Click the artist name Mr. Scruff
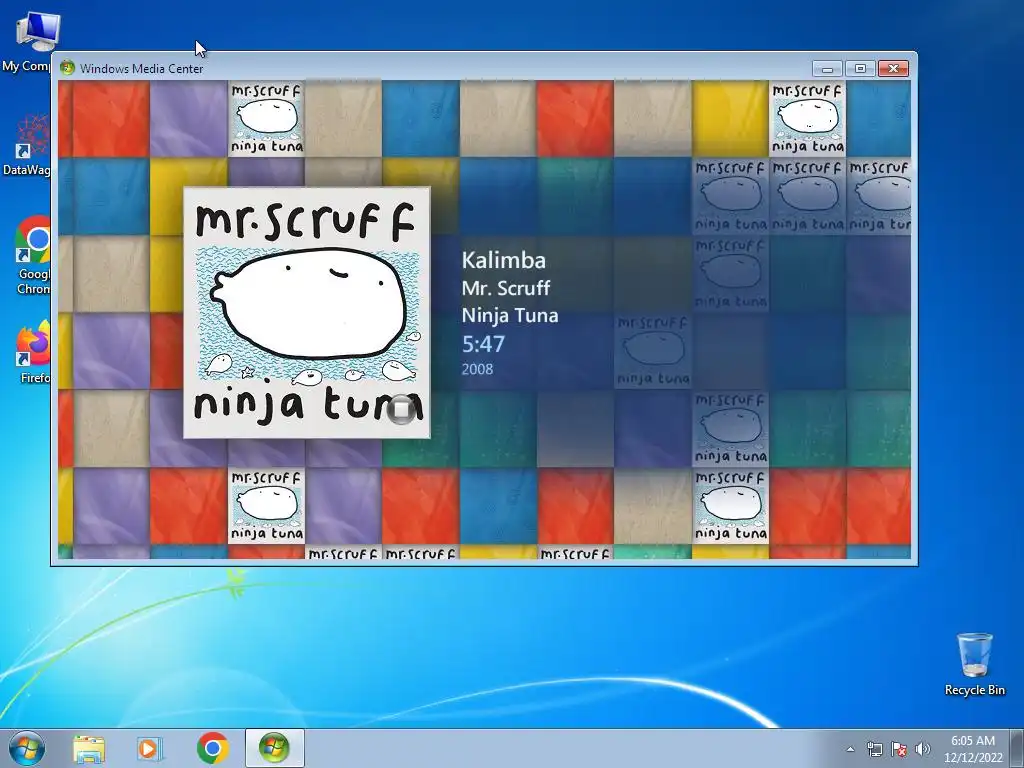This screenshot has width=1024, height=768. [x=505, y=288]
